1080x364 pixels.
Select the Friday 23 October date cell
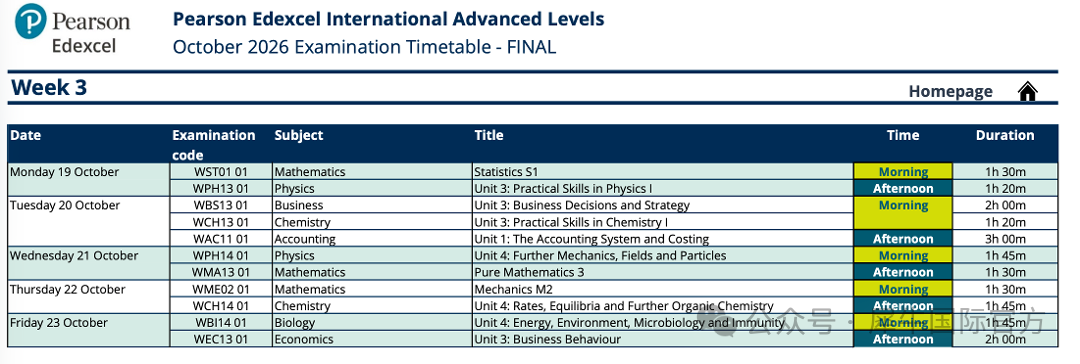tap(88, 331)
